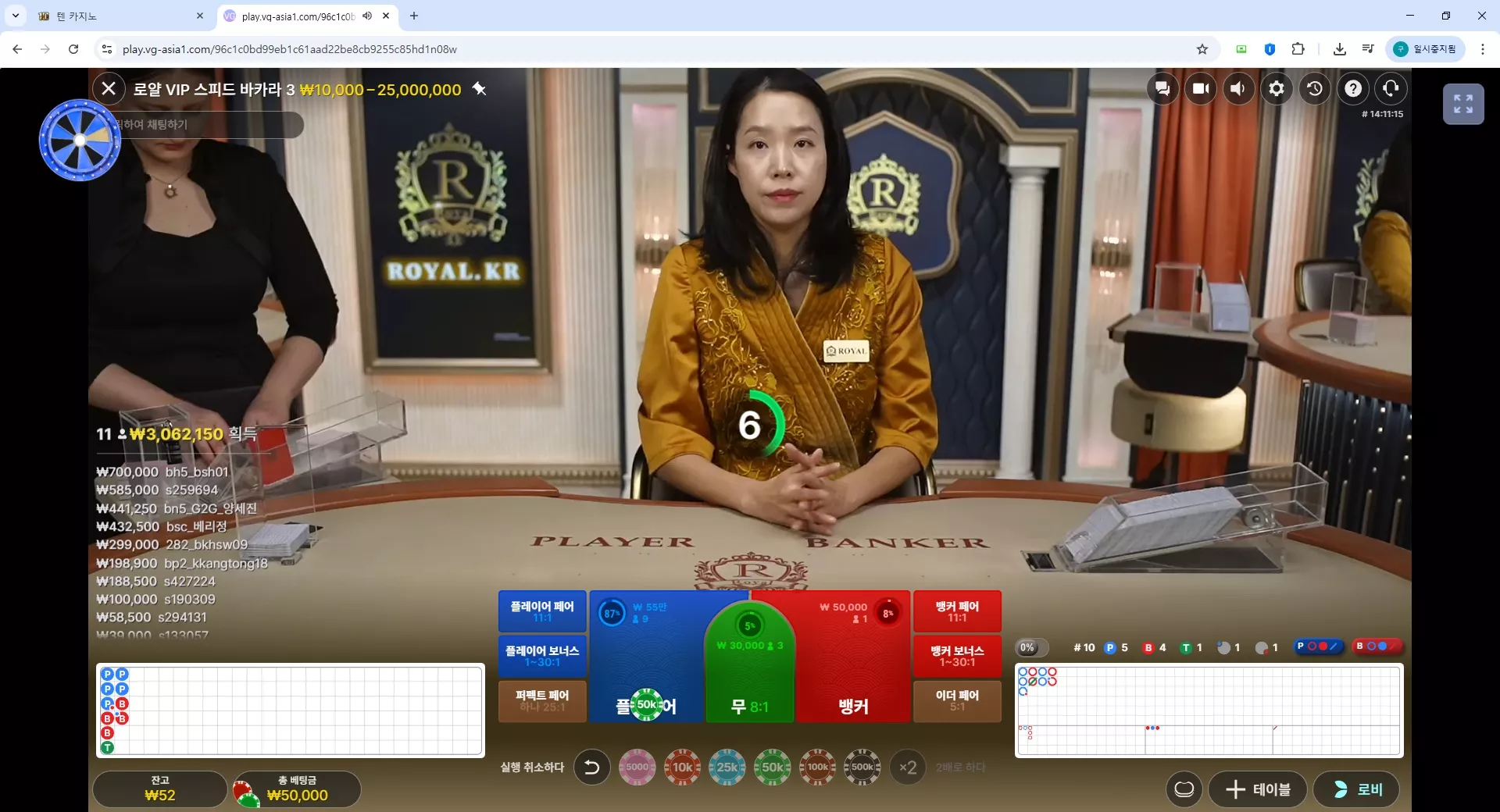Open customer support headset icon
1500x812 pixels.
tap(1391, 89)
